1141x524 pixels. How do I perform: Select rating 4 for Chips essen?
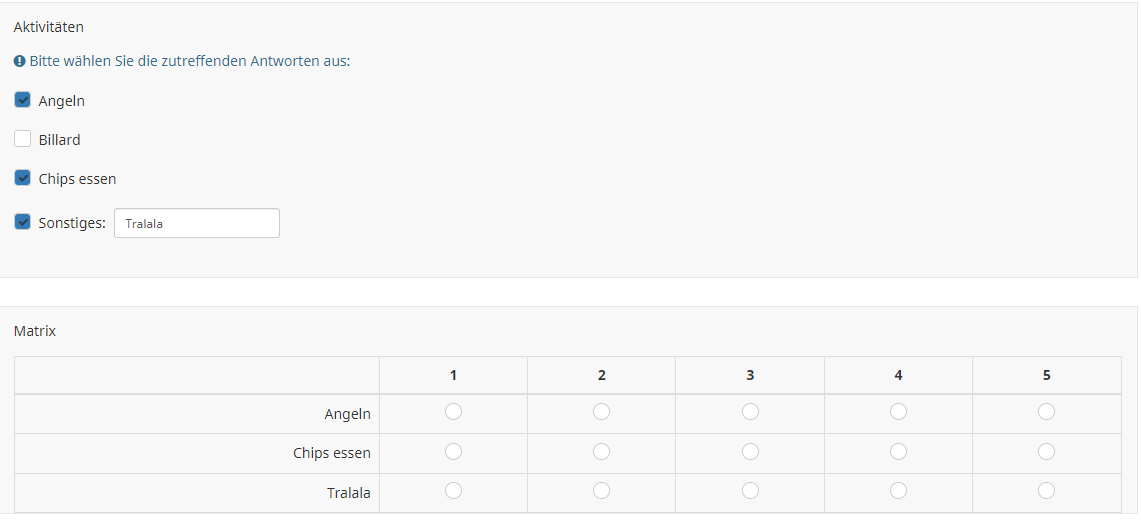click(898, 452)
